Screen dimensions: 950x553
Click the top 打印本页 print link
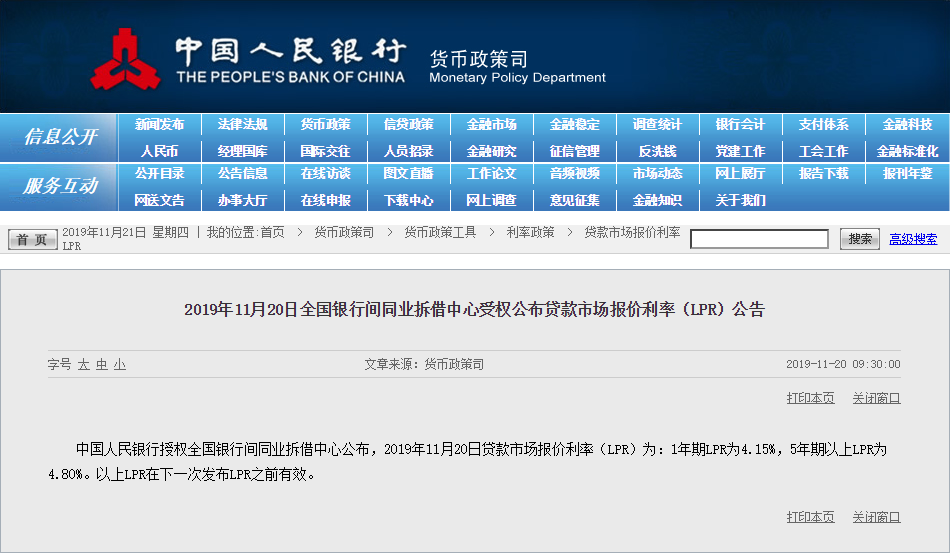(x=810, y=398)
